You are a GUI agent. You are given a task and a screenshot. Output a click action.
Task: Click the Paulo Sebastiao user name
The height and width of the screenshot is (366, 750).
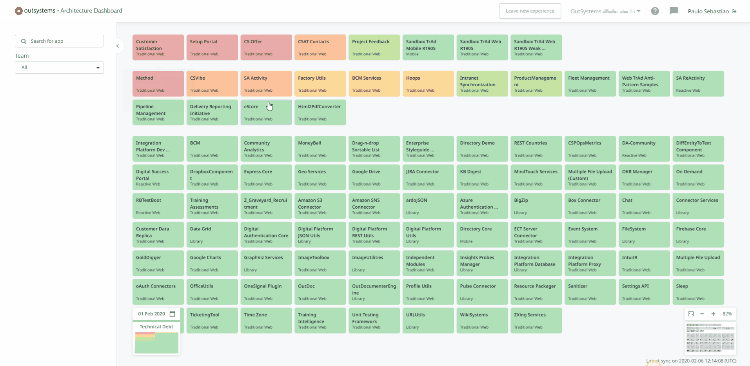point(708,11)
